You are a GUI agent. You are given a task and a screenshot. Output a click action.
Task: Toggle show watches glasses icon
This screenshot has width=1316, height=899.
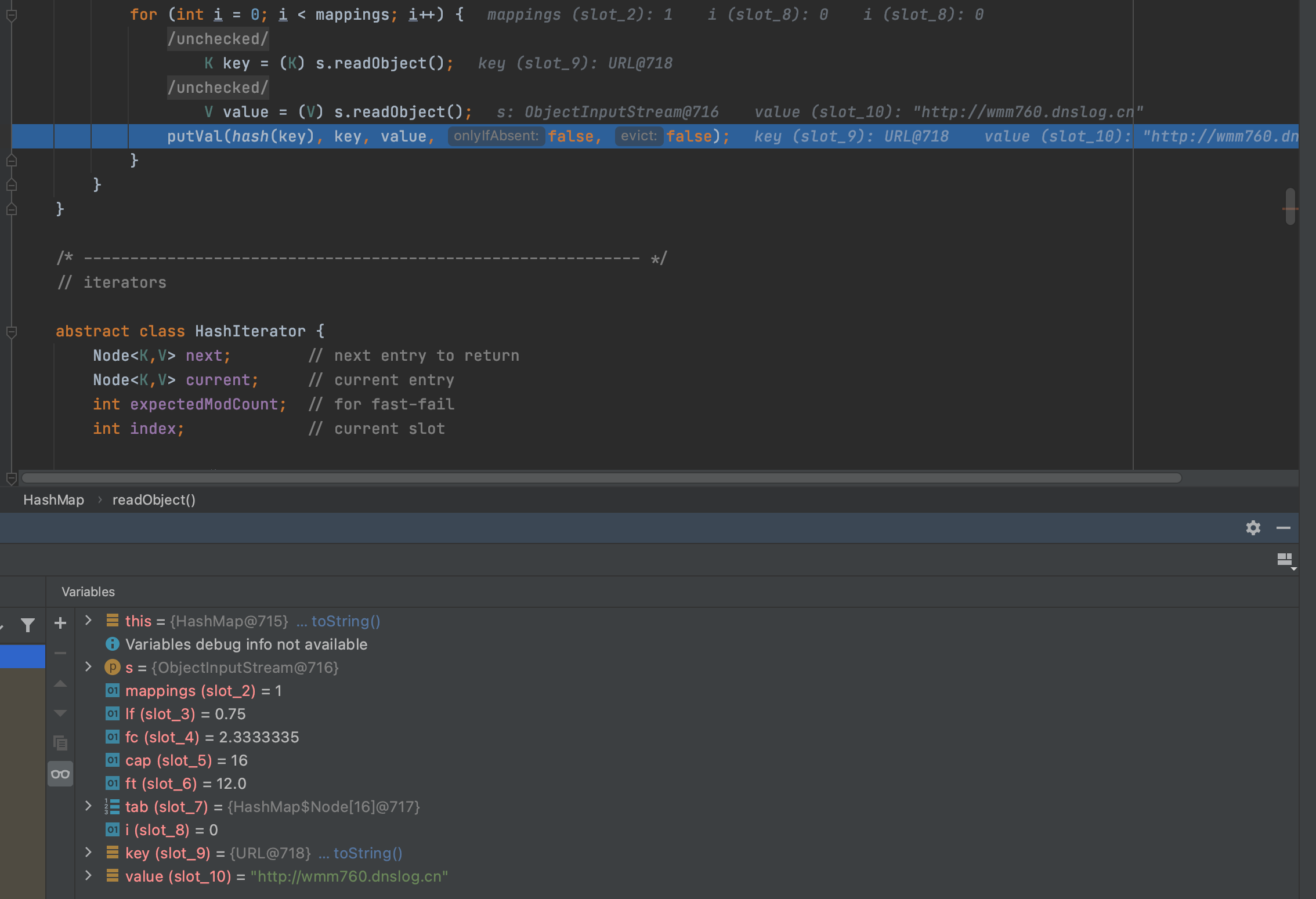[x=60, y=774]
